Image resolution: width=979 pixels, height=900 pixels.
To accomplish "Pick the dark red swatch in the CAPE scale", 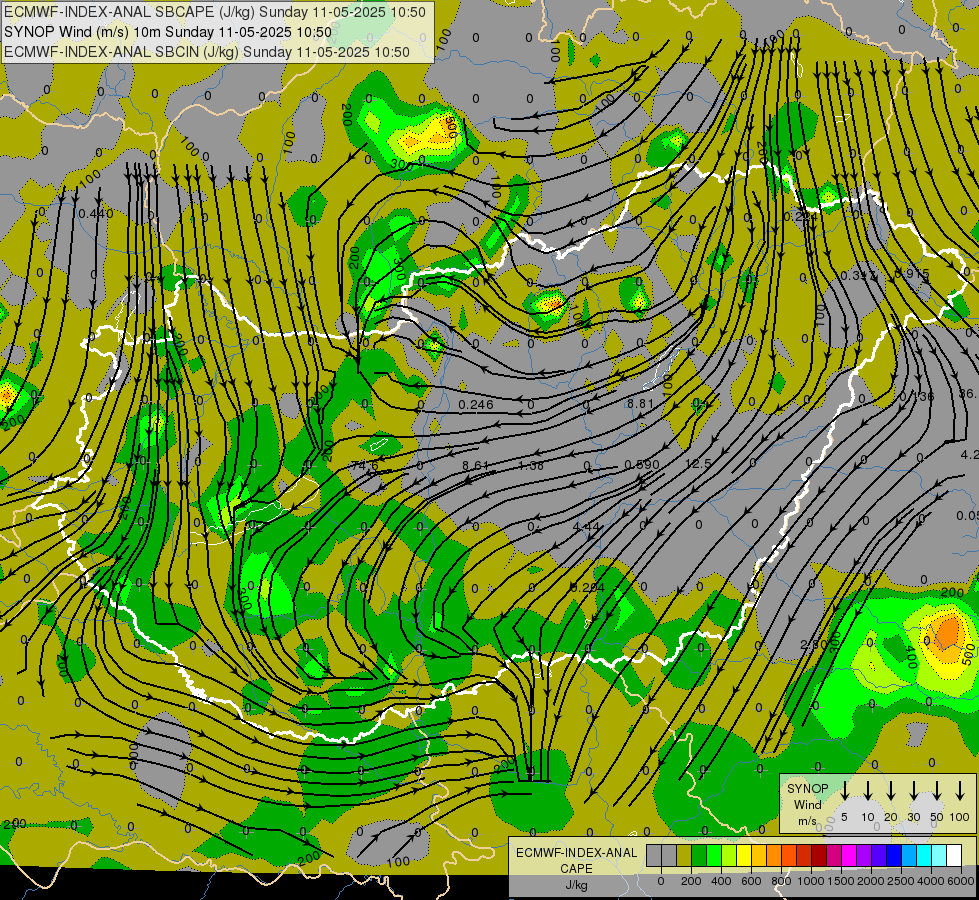I will click(819, 856).
